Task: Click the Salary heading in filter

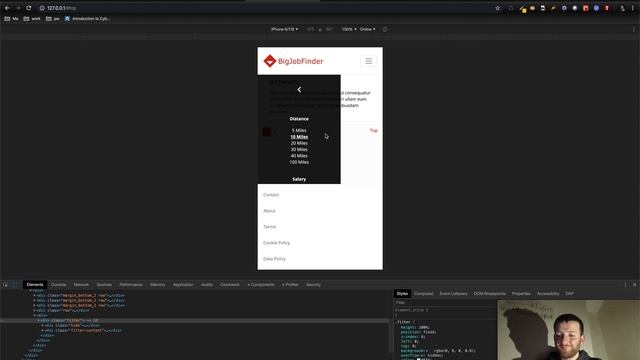Action: pos(299,179)
